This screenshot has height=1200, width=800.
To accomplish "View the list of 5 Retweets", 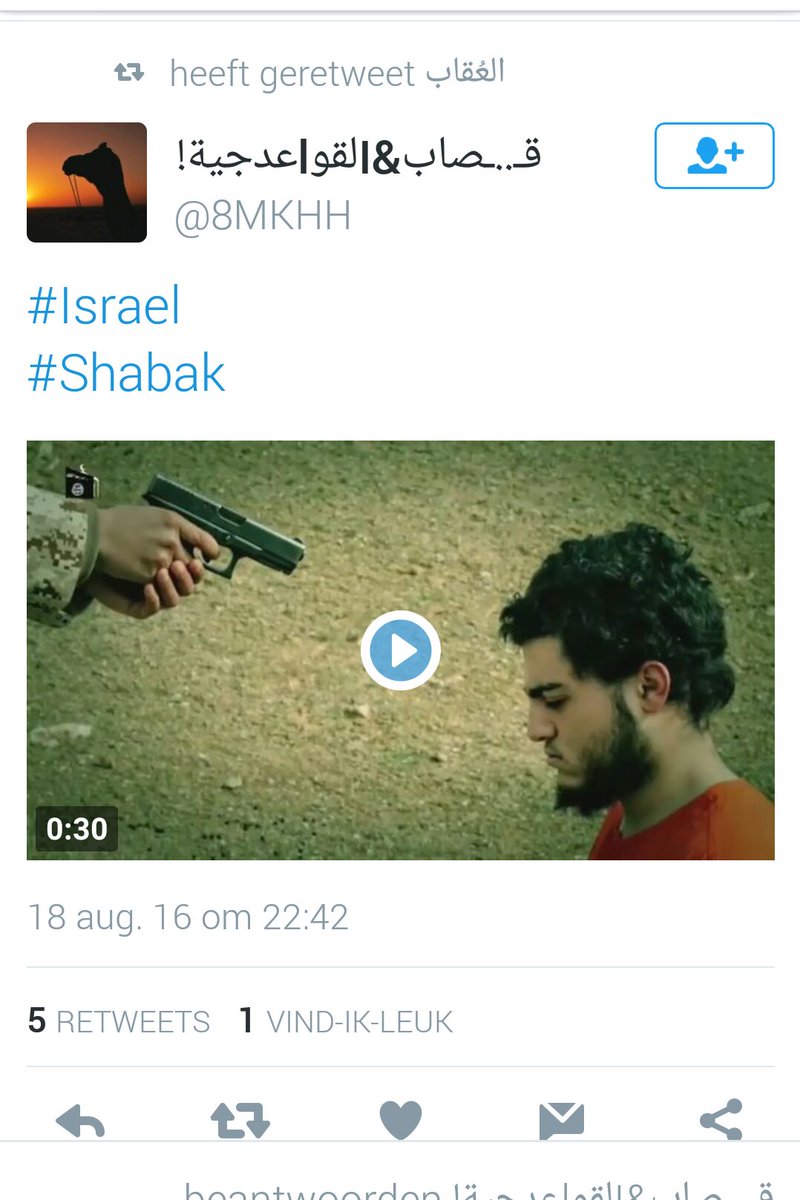I will 119,1021.
